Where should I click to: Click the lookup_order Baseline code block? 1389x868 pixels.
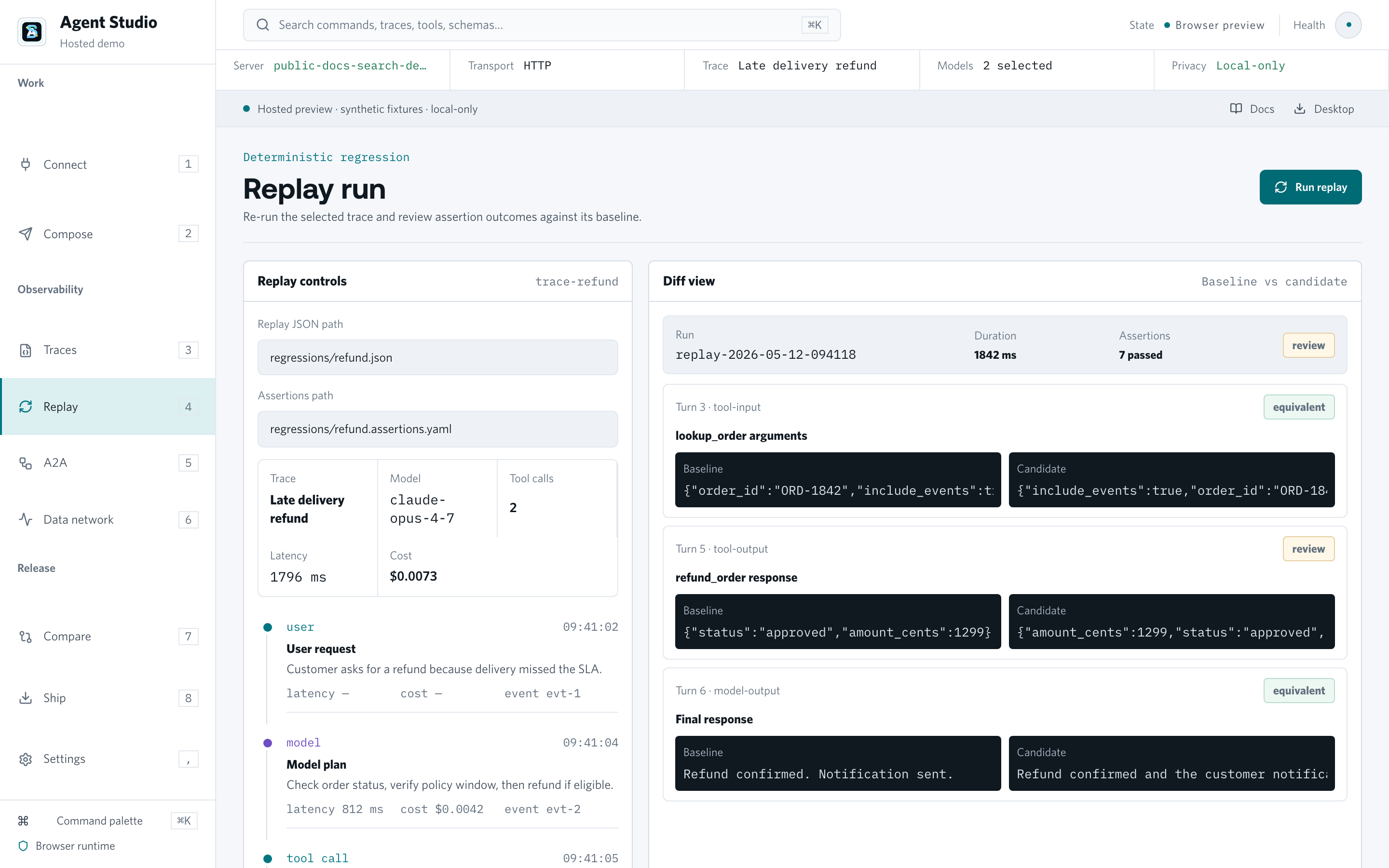pos(837,480)
